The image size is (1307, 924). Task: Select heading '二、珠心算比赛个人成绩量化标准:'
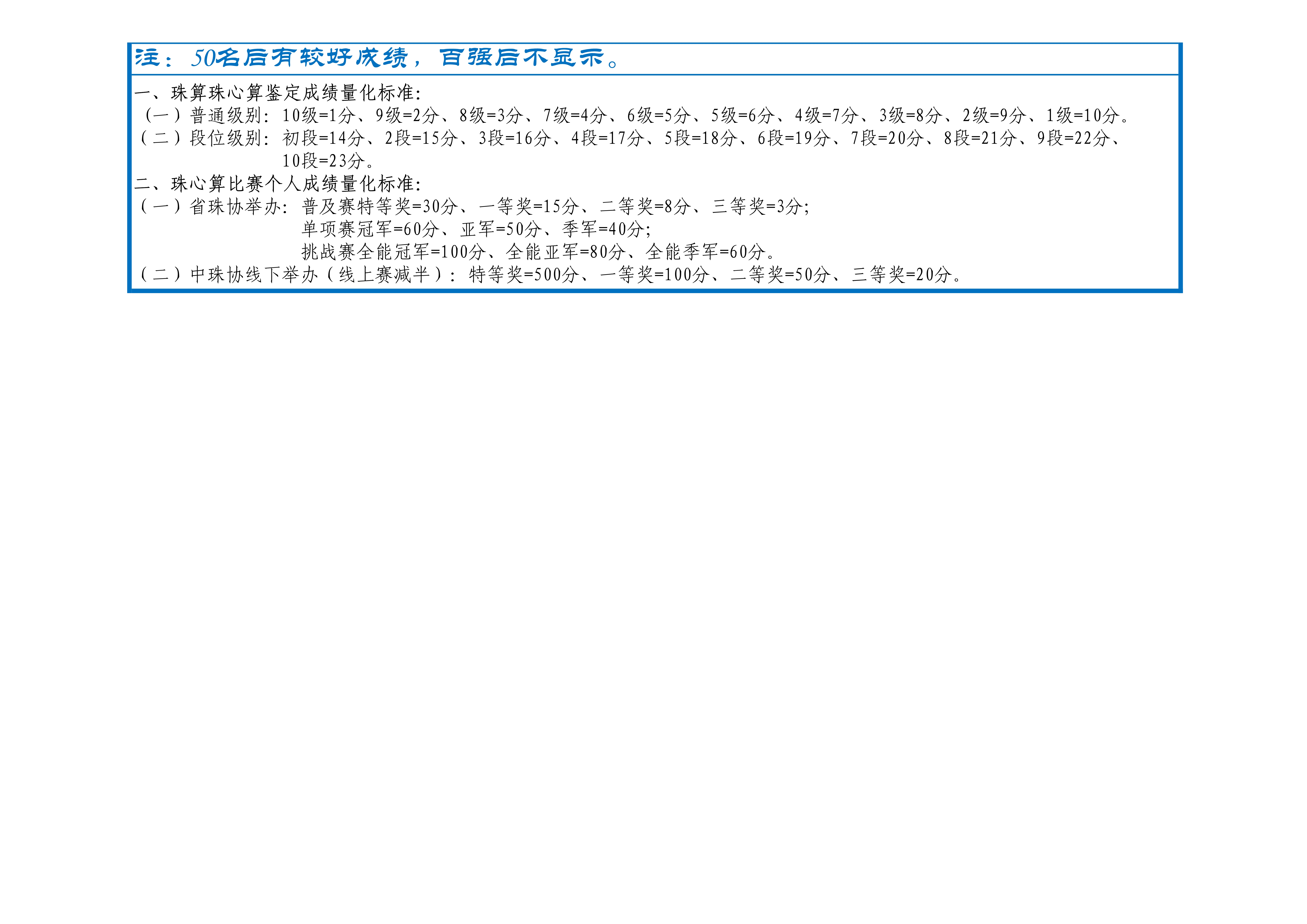click(278, 184)
